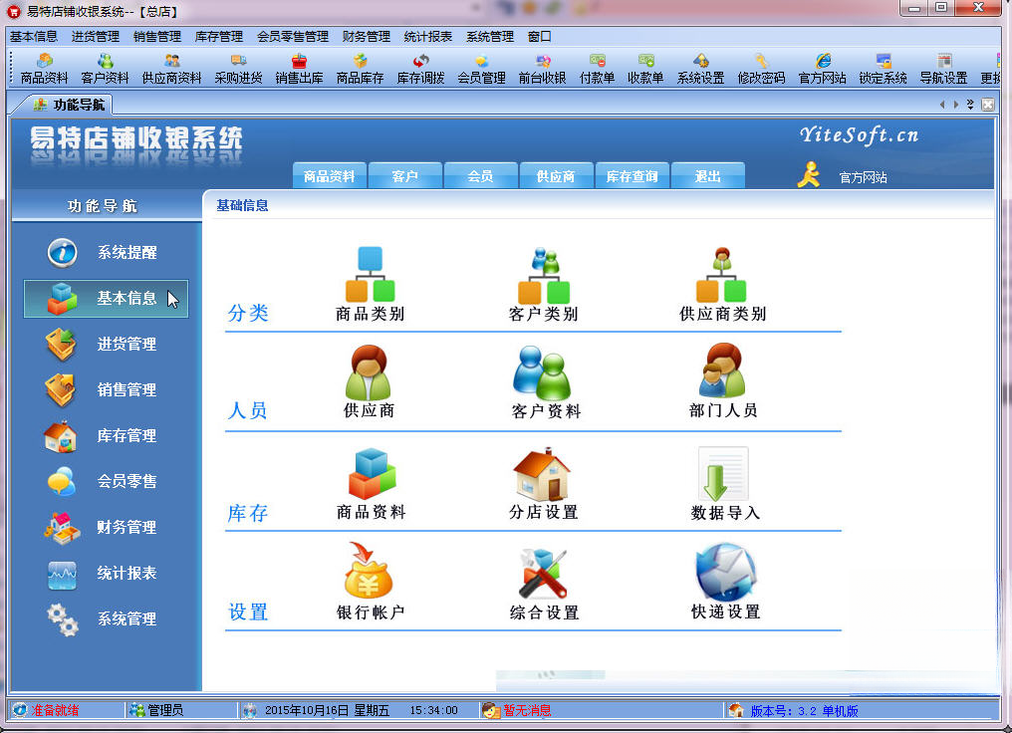Expand the tab list dropdown arrow

click(970, 105)
